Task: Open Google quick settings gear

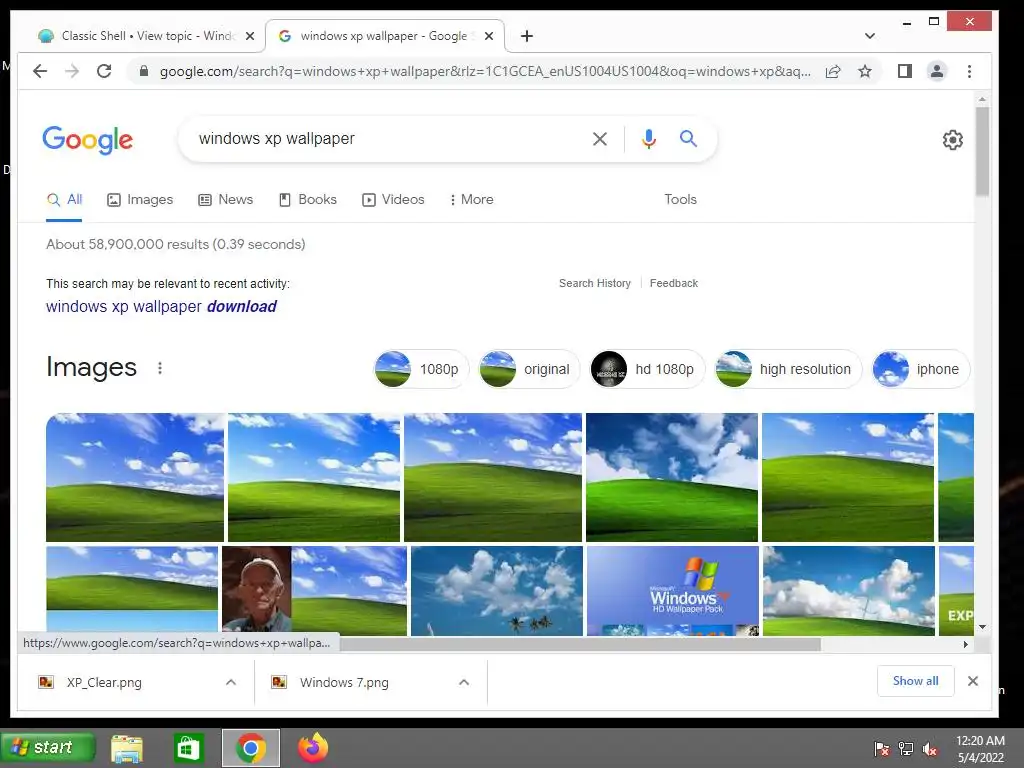Action: pos(952,140)
